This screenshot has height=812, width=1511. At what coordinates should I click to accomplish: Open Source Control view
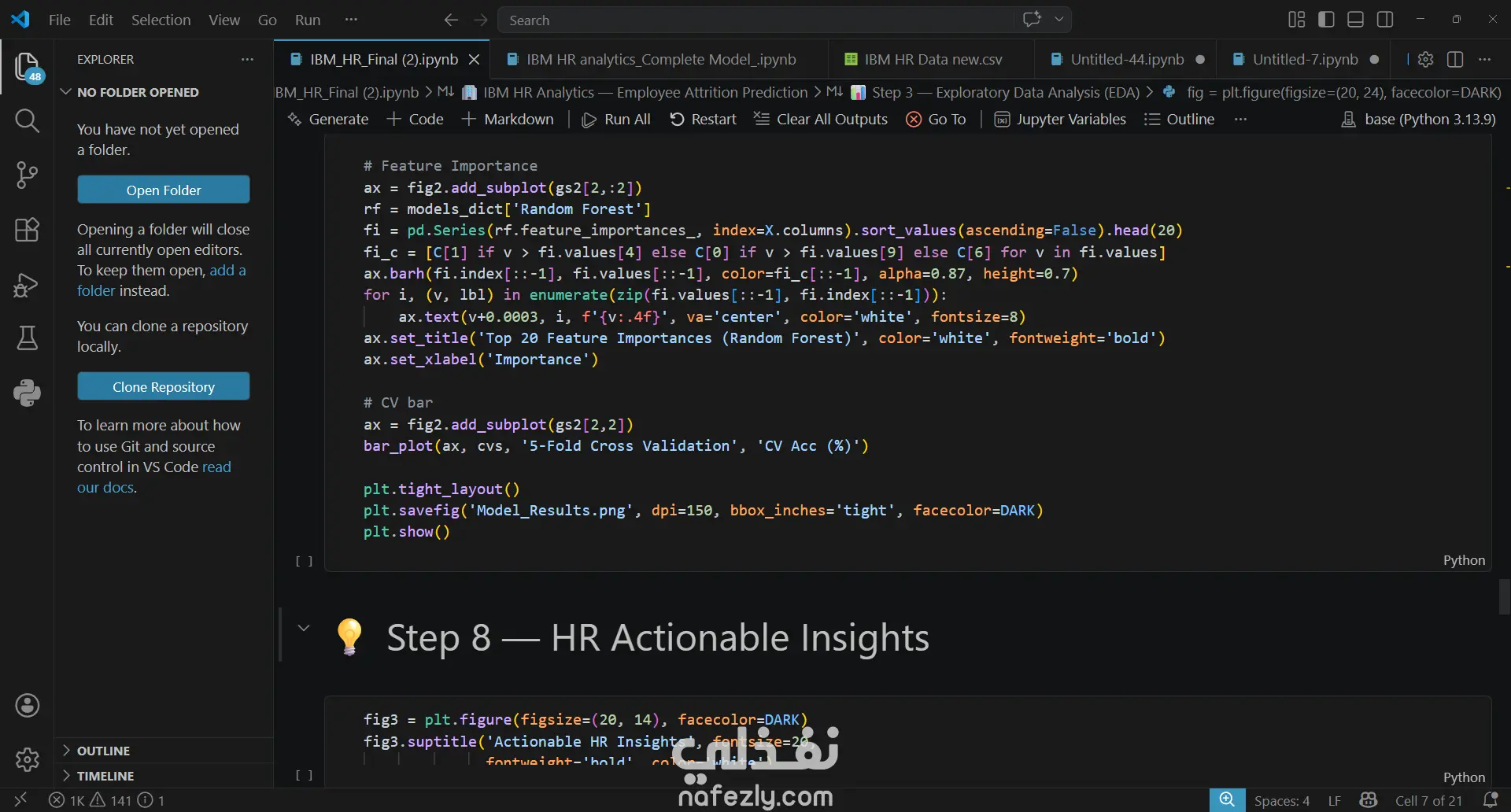click(x=28, y=175)
